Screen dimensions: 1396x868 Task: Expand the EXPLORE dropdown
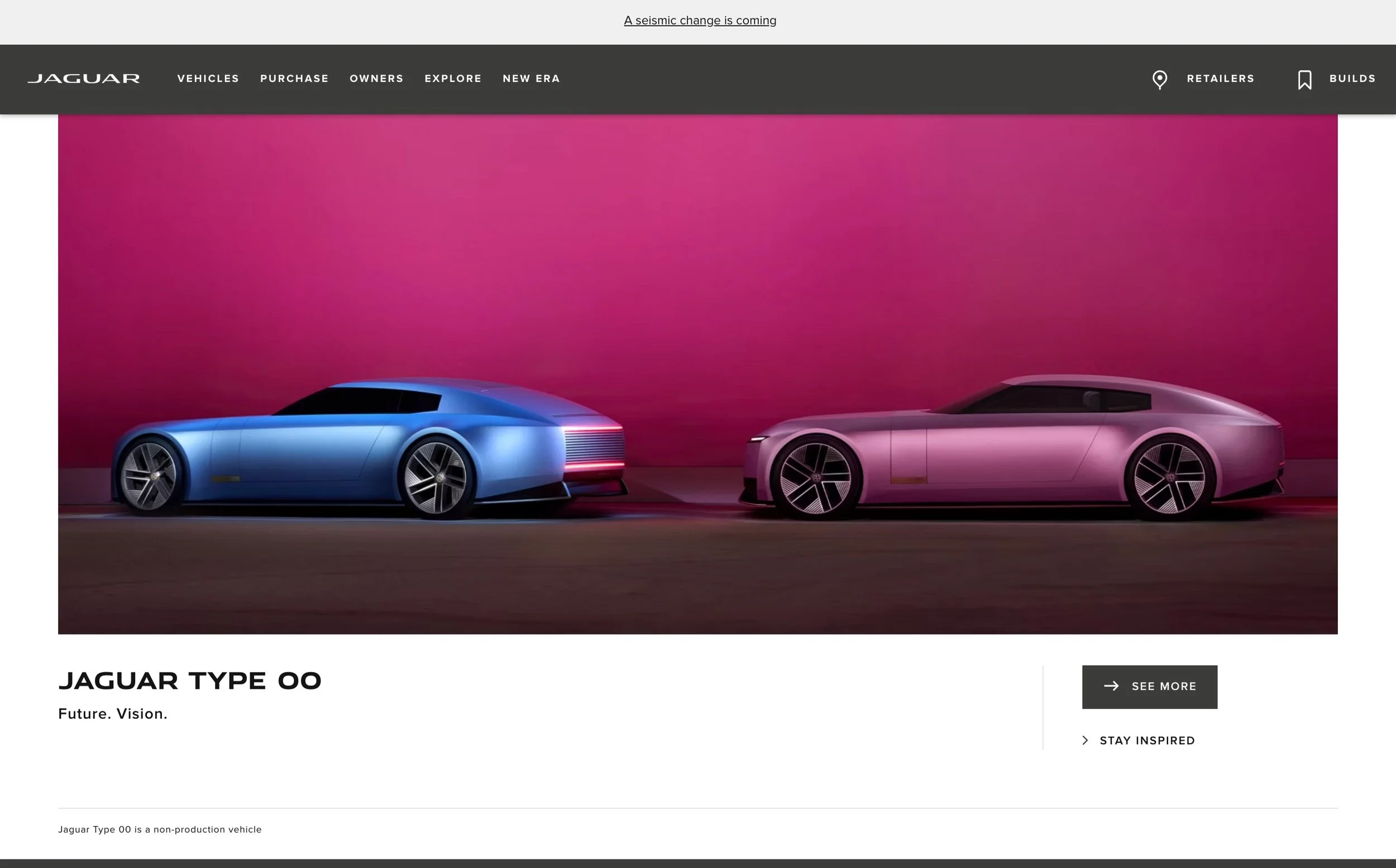(x=452, y=79)
